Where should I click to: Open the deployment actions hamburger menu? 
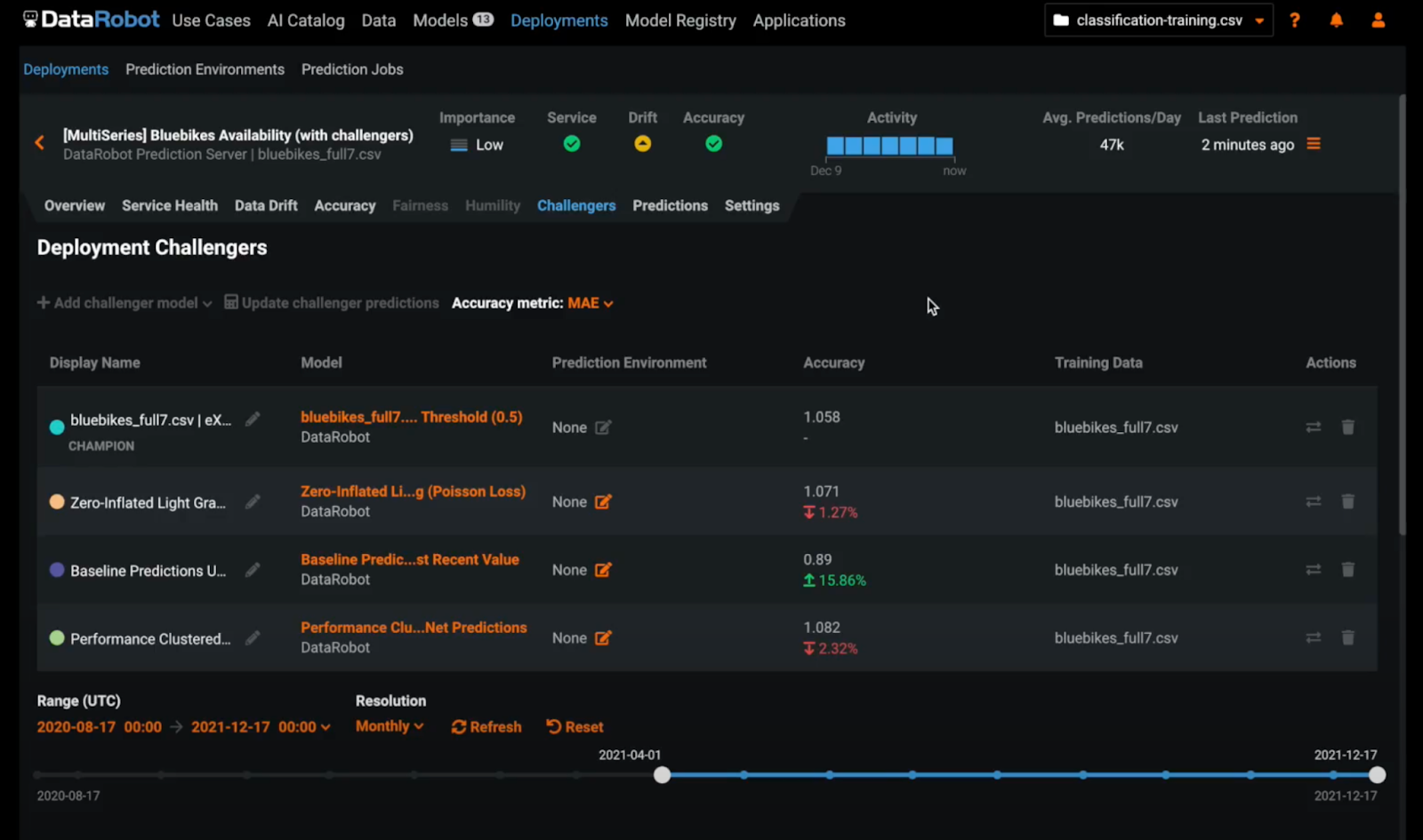(x=1314, y=144)
